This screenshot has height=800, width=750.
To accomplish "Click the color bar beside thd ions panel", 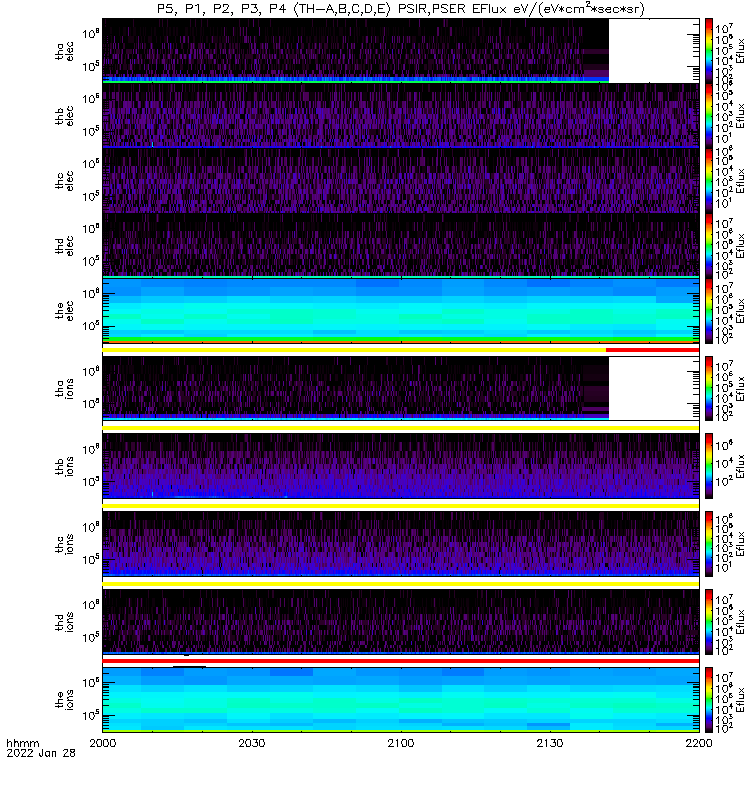I will (709, 622).
